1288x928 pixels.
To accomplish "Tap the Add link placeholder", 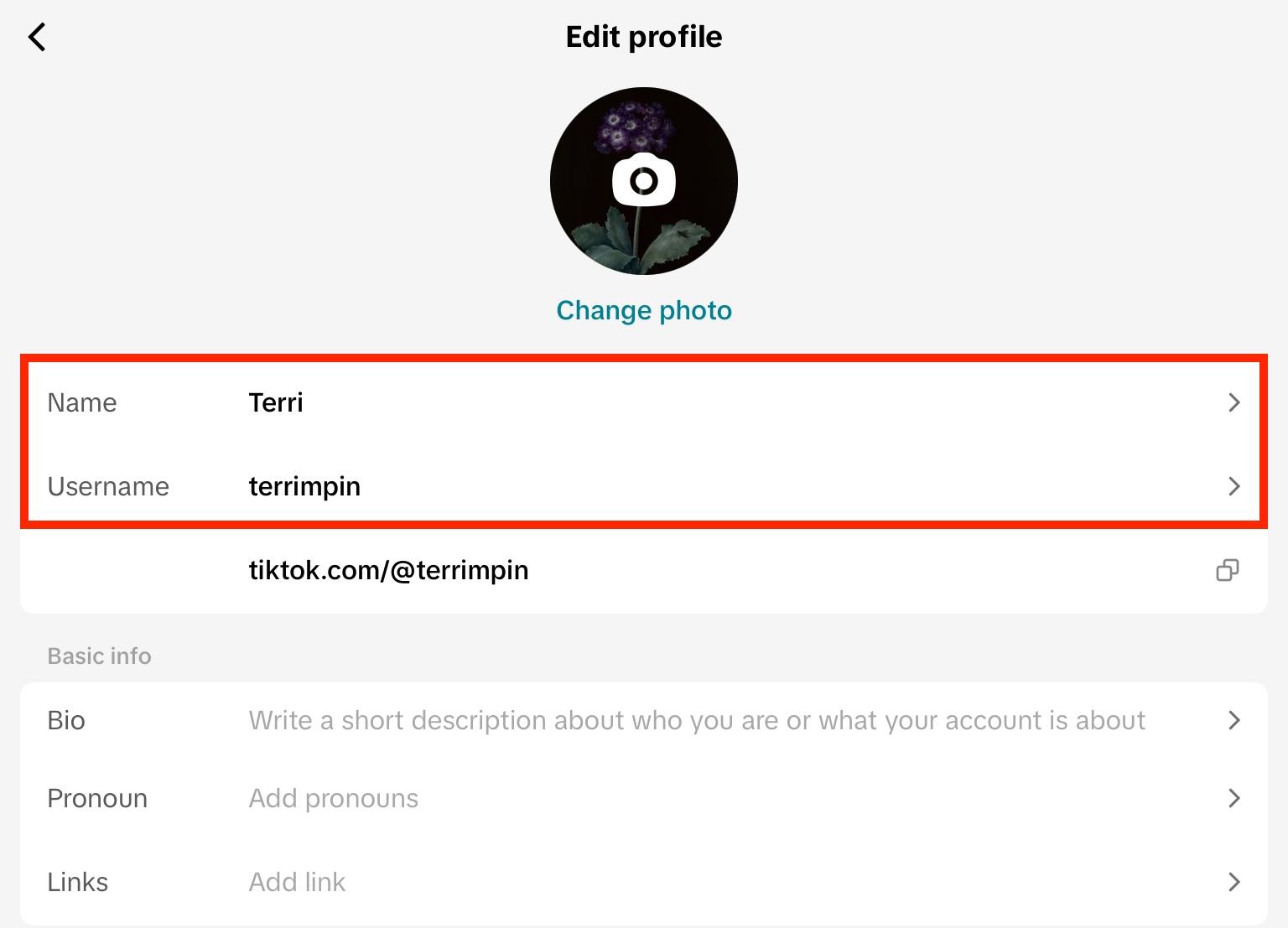I will click(x=297, y=882).
